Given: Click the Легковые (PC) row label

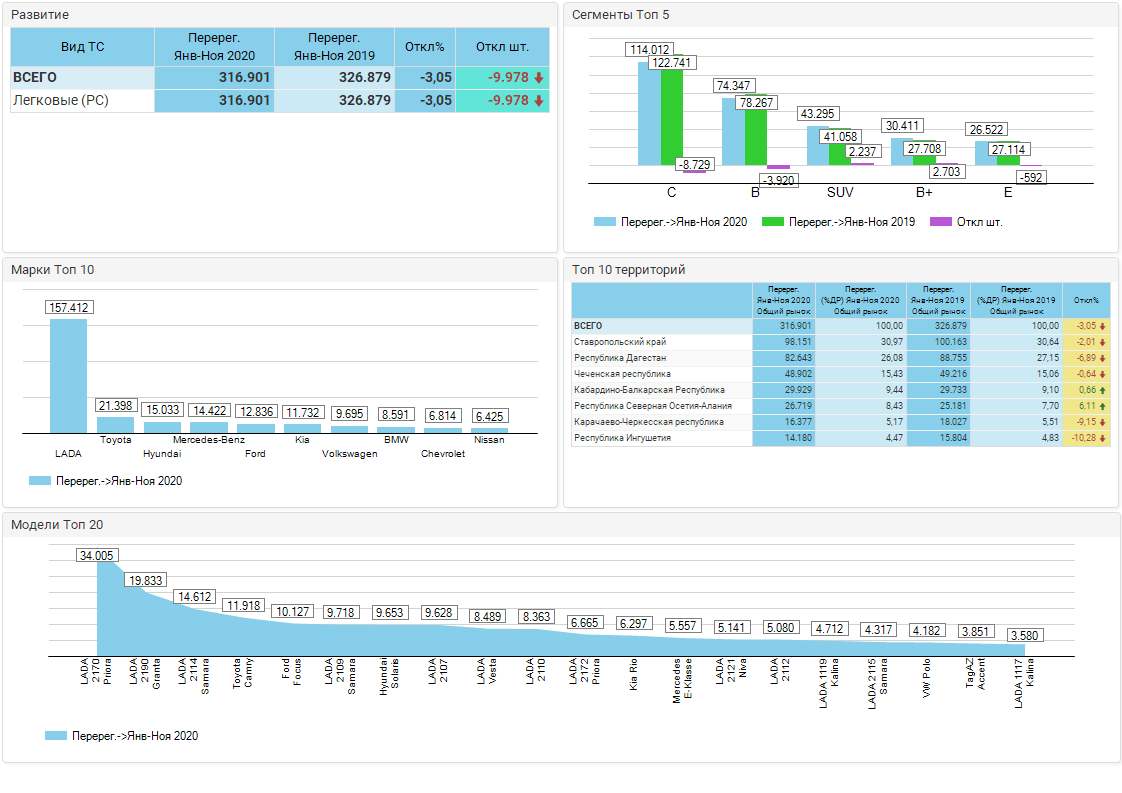Looking at the screenshot, I should (x=61, y=101).
